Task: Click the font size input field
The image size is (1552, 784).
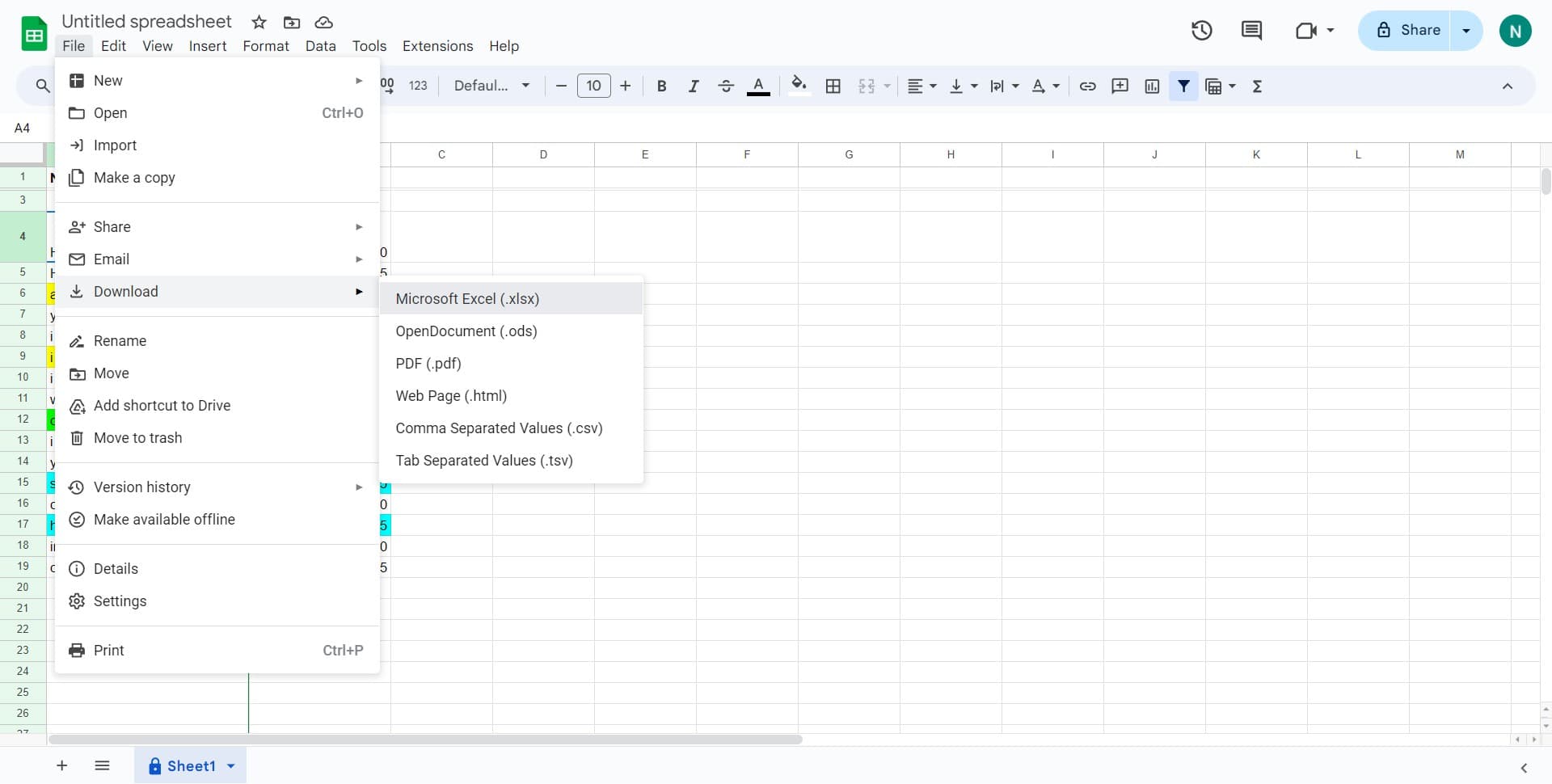Action: [x=593, y=86]
